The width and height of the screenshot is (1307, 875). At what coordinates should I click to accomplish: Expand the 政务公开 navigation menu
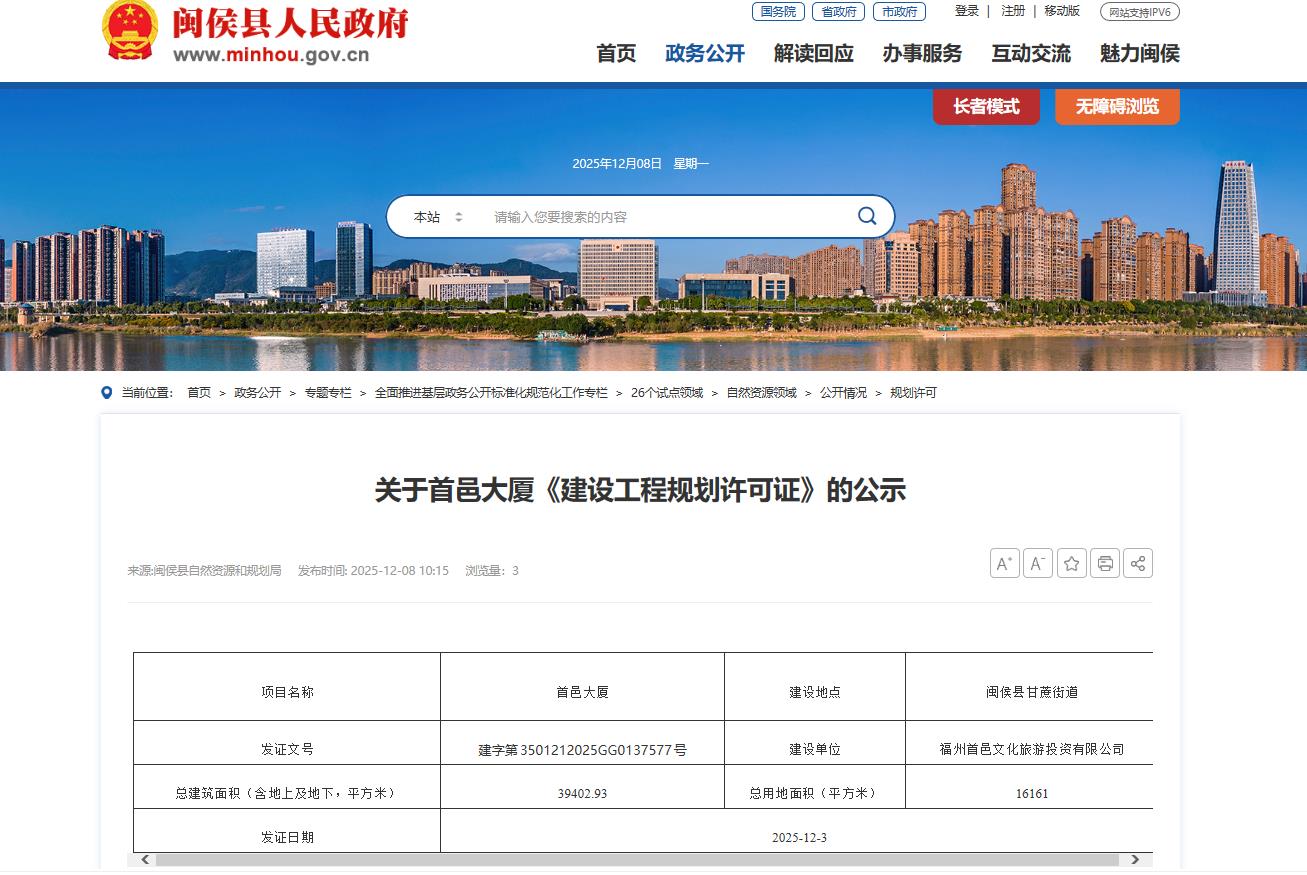[704, 54]
